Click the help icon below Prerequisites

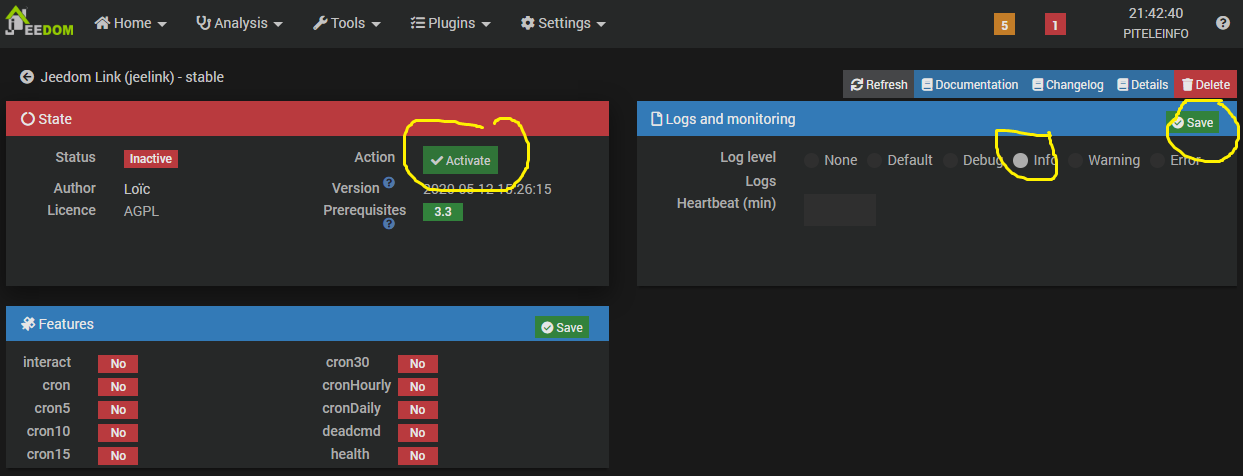point(389,224)
